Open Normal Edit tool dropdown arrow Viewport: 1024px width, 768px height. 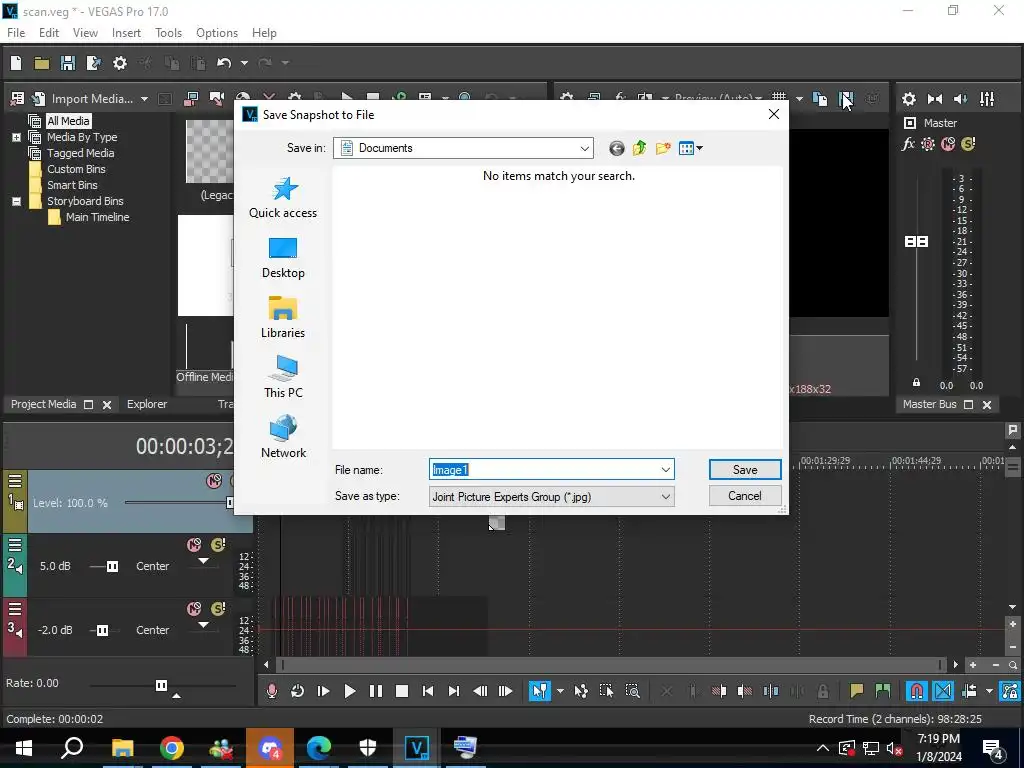[560, 691]
